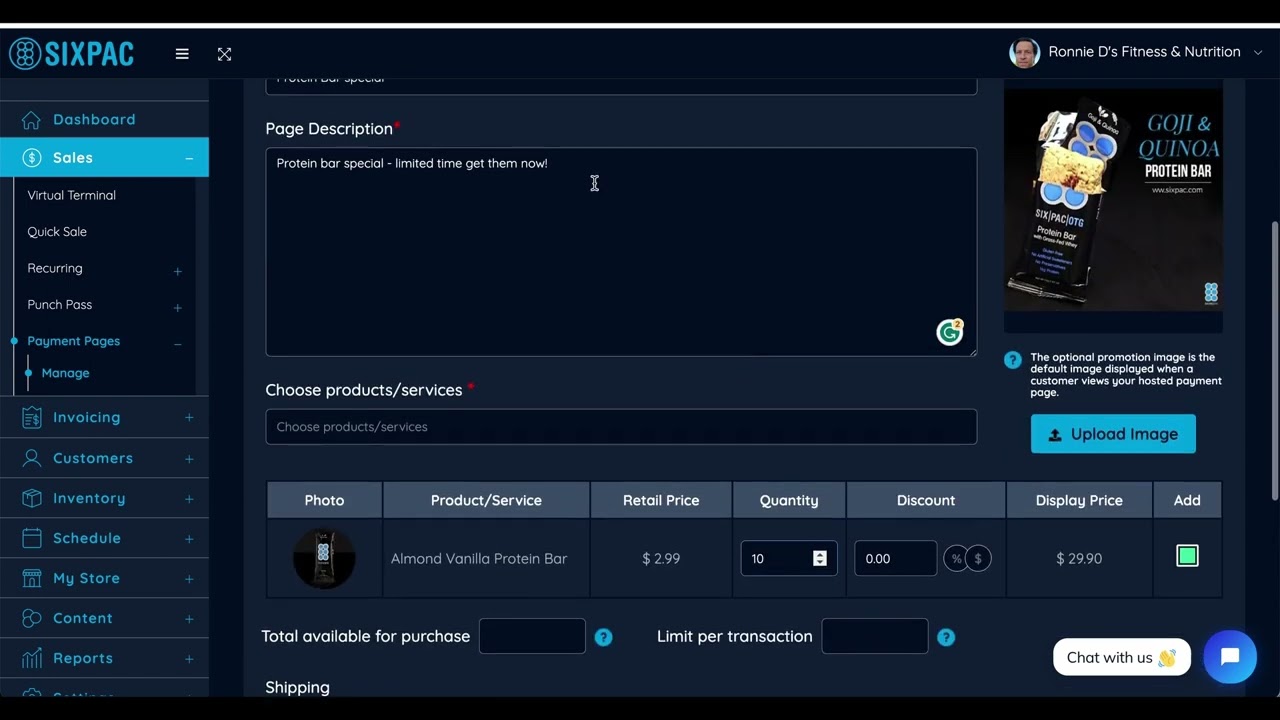Click the page vertical scrollbar

[x=1274, y=360]
